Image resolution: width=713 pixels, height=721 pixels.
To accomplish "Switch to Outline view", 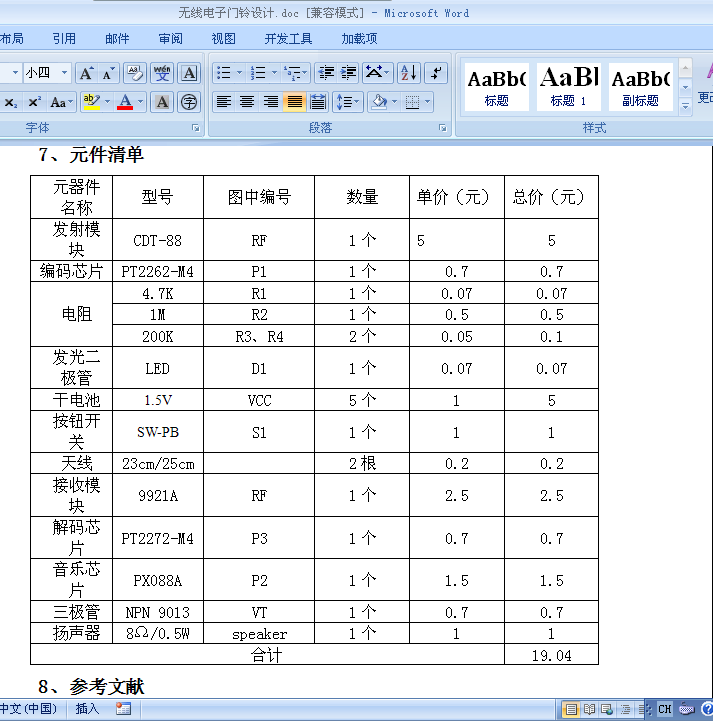I will [625, 710].
